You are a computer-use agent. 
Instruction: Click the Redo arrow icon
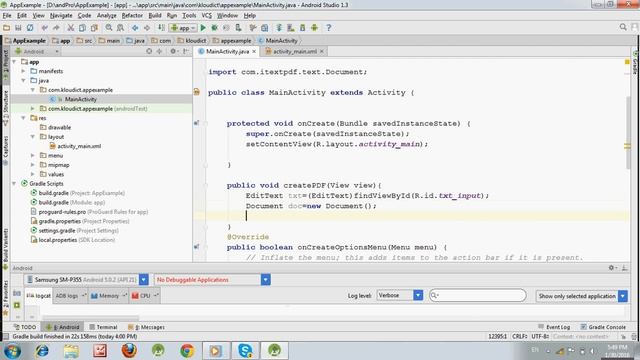56,28
